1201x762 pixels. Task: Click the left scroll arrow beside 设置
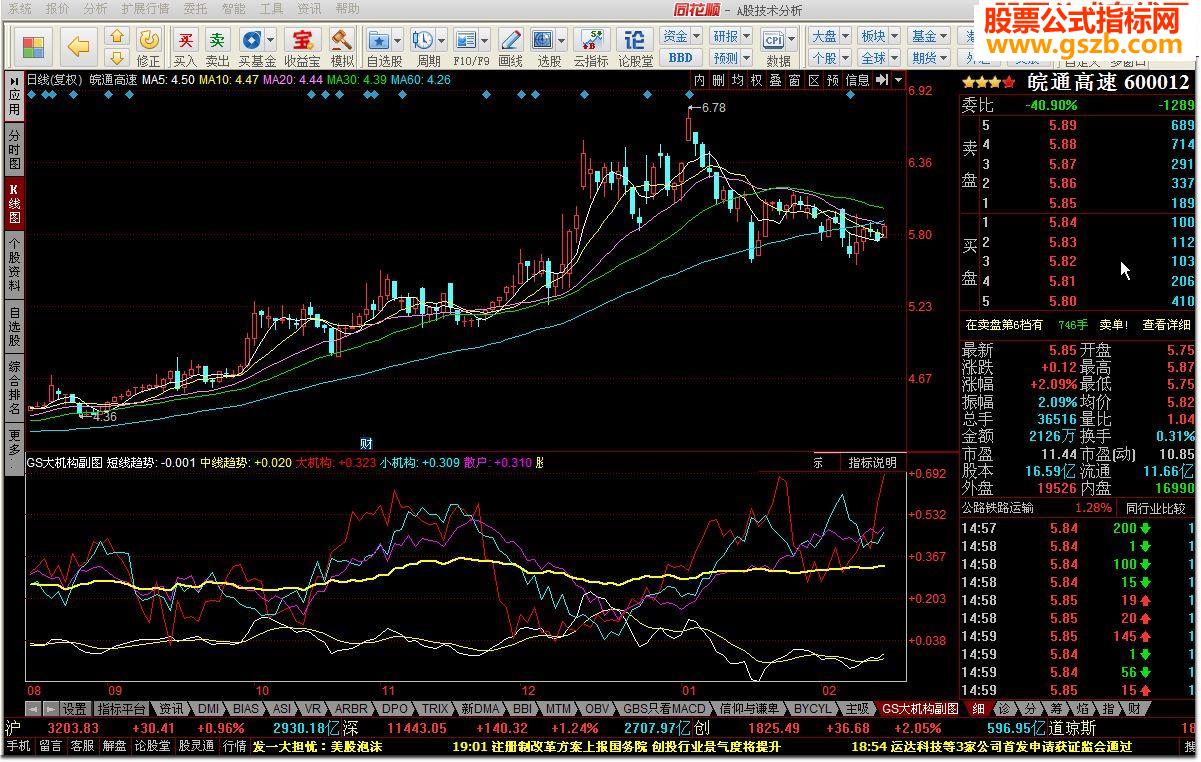[x=31, y=709]
